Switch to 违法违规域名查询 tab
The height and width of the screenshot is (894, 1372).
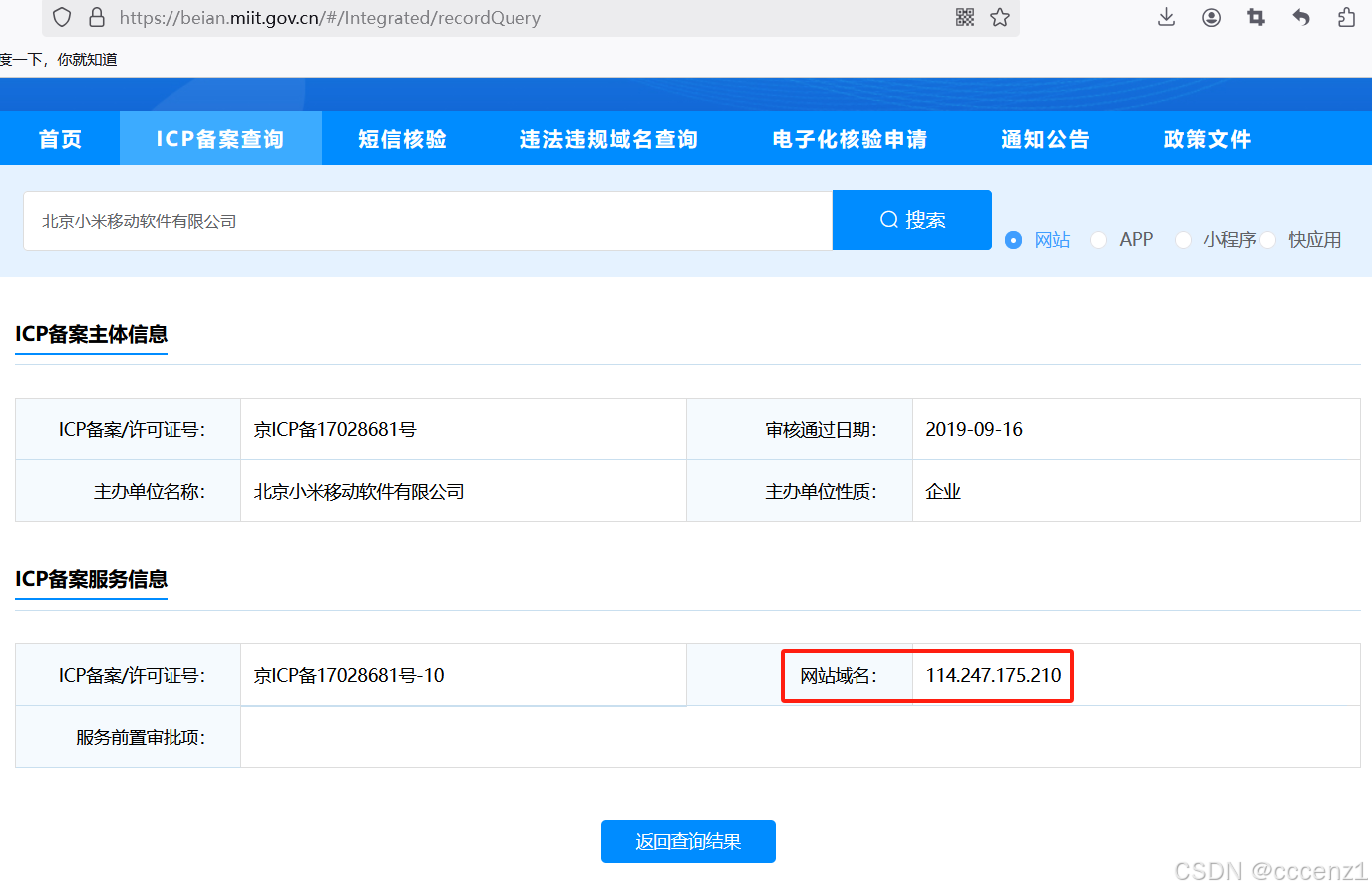[x=608, y=139]
